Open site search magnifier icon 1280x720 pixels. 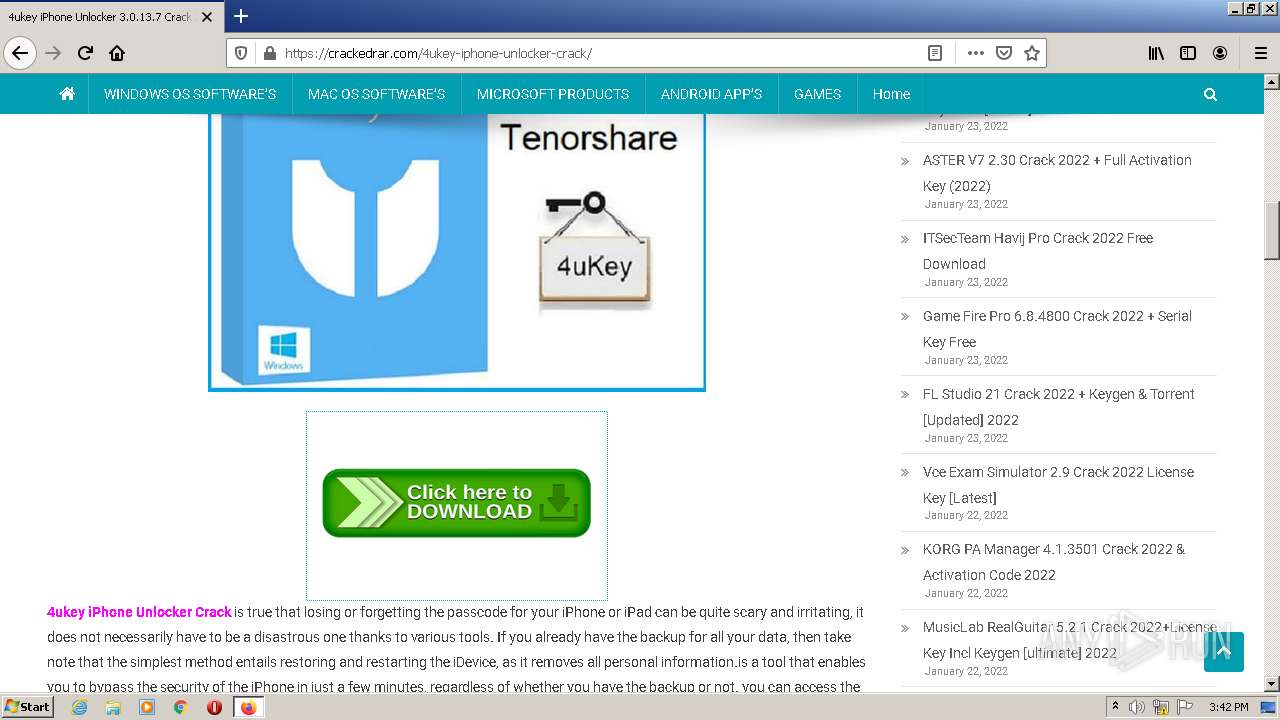coord(1210,94)
